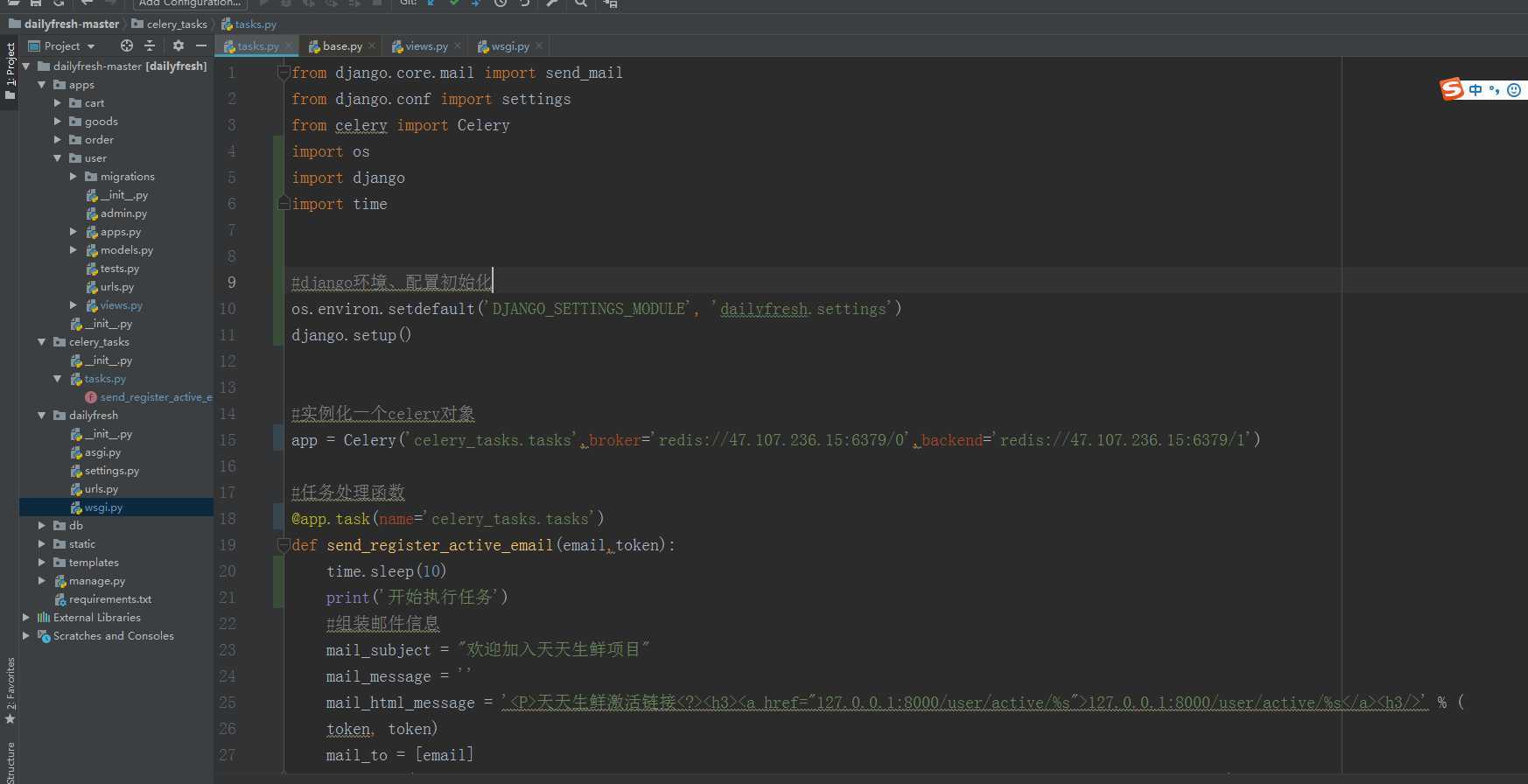Collapse all in Project panel
Screen dimensions: 1528x784
(x=150, y=45)
